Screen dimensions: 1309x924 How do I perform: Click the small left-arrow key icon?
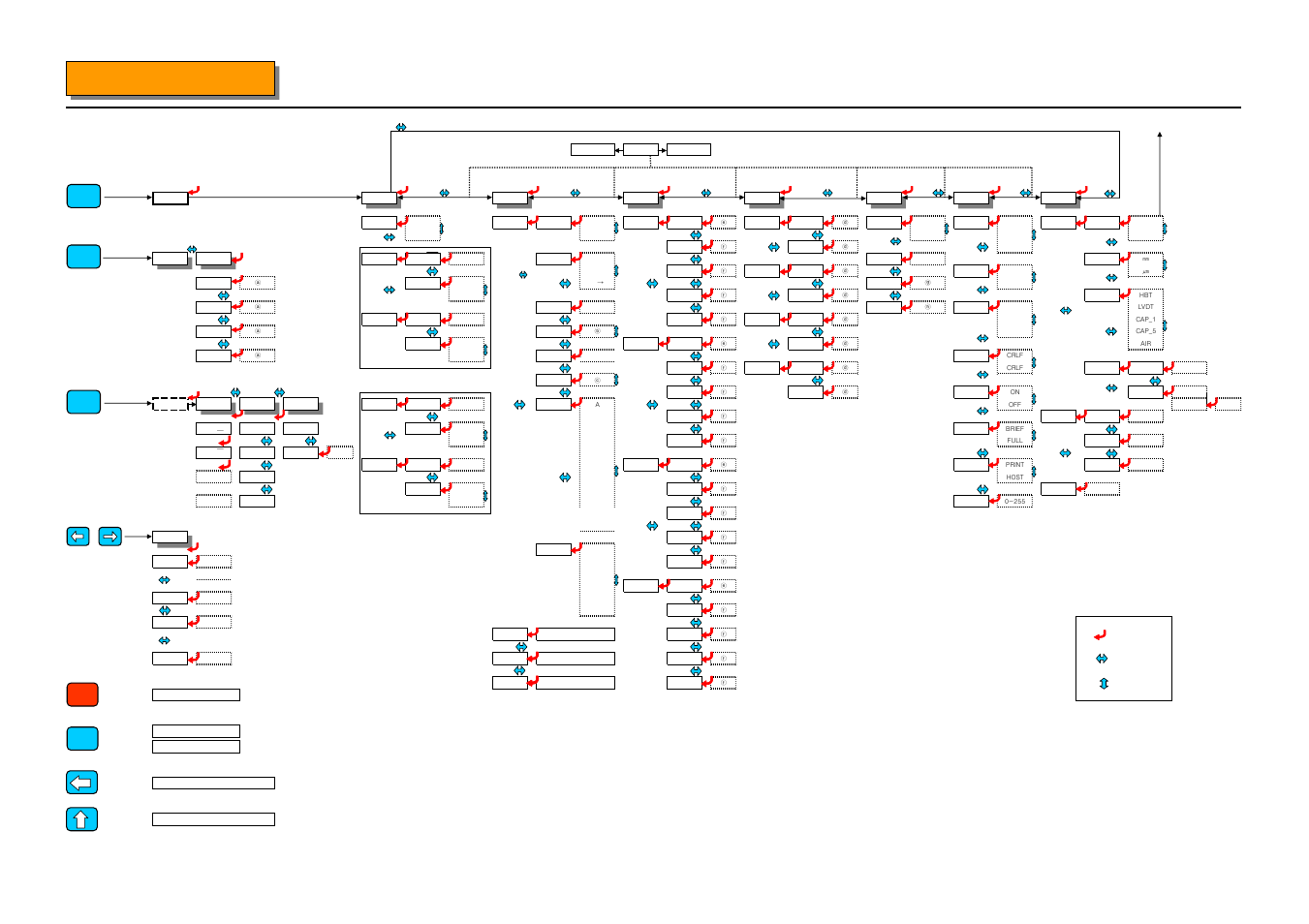78,537
